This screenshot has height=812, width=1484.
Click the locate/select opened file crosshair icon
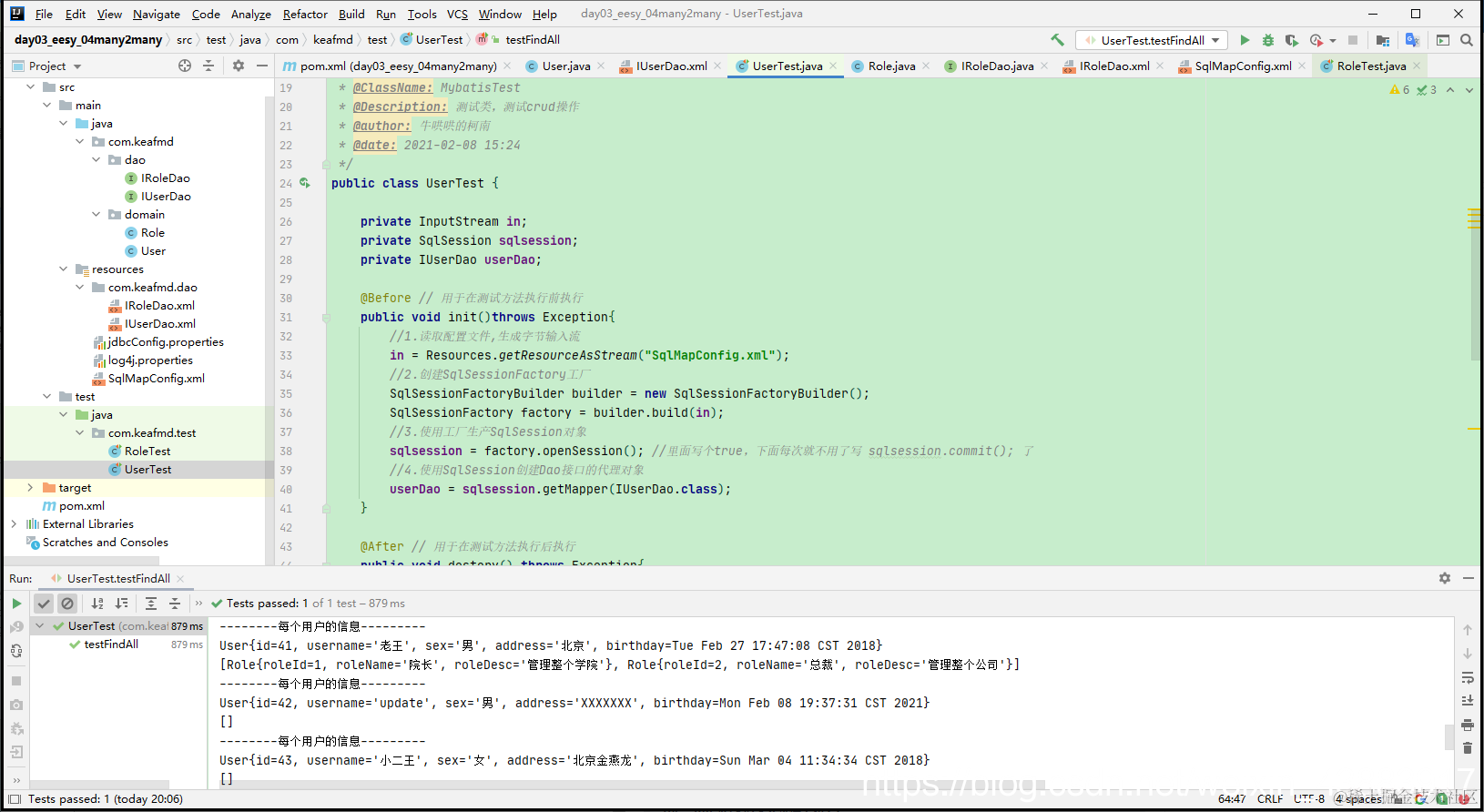click(x=185, y=66)
